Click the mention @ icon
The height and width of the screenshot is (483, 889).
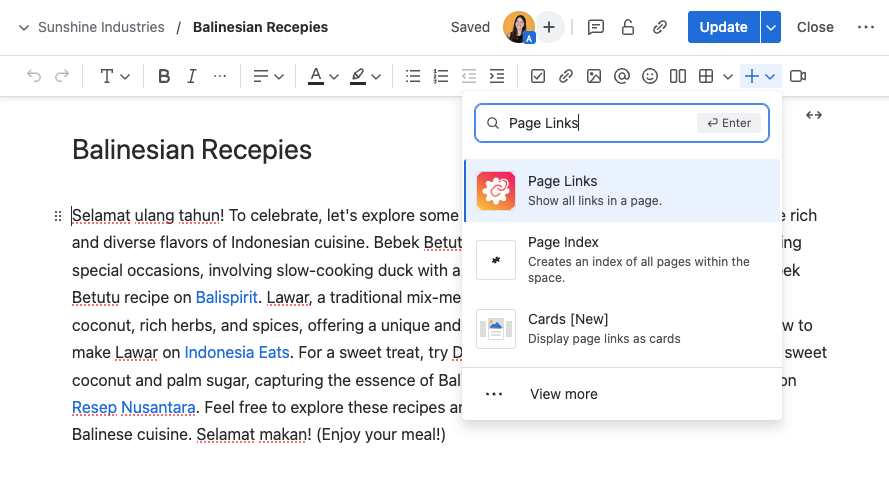[x=622, y=76]
